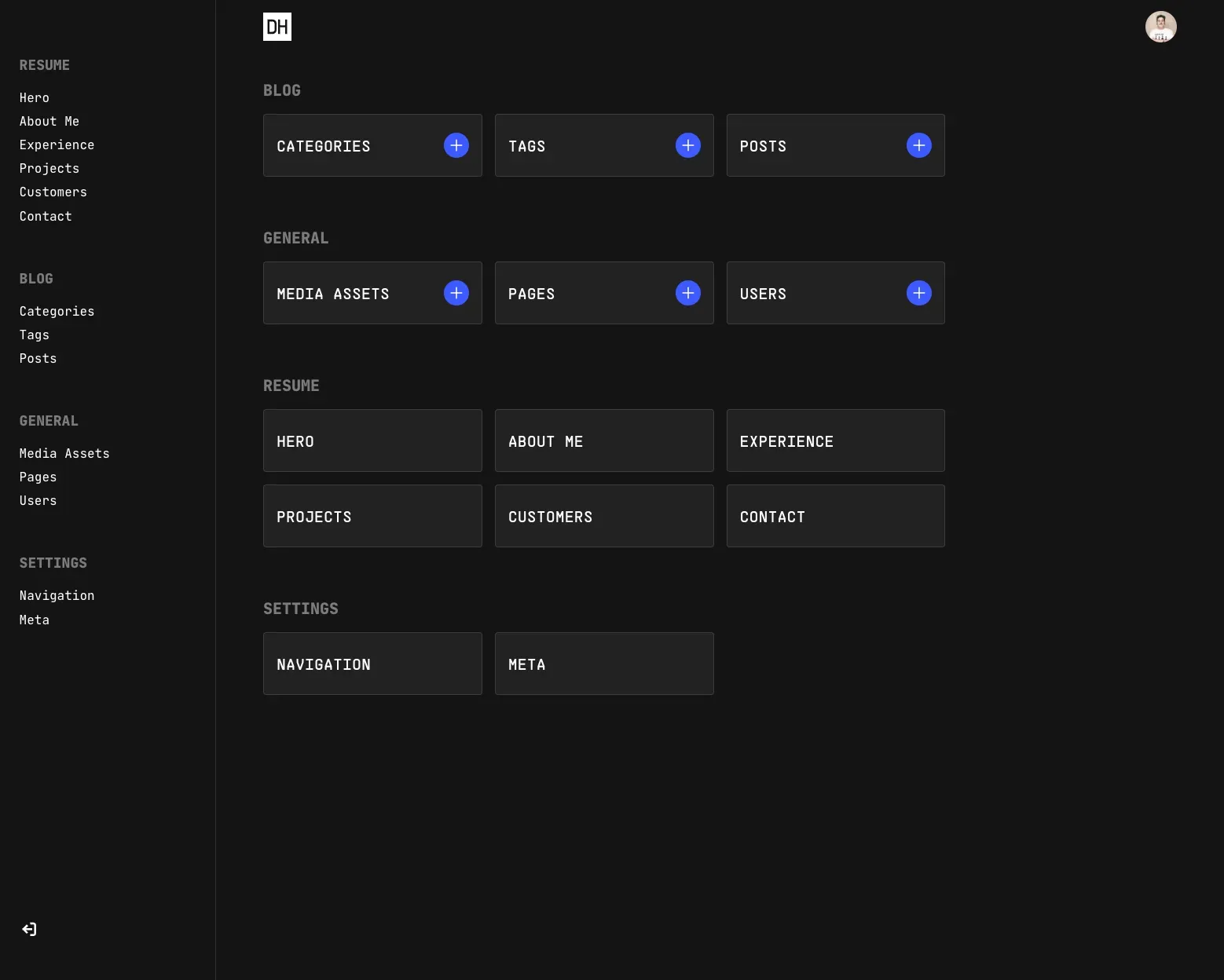Viewport: 1224px width, 980px height.
Task: Click the logout icon at bottom left
Action: pos(29,929)
